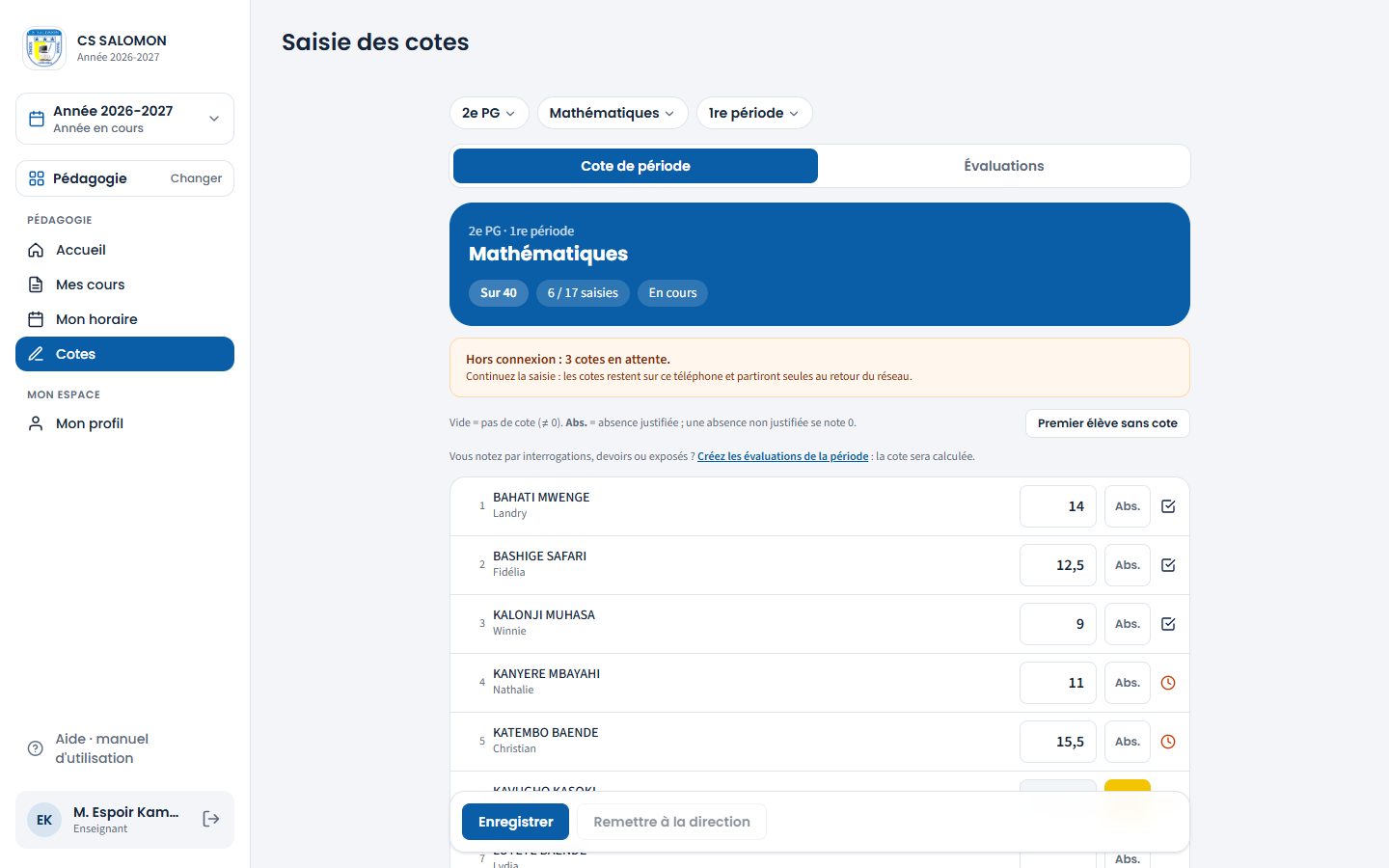This screenshot has width=1389, height=868.
Task: Click the calendar icon beside Année 2026-2027
Action: click(x=37, y=119)
